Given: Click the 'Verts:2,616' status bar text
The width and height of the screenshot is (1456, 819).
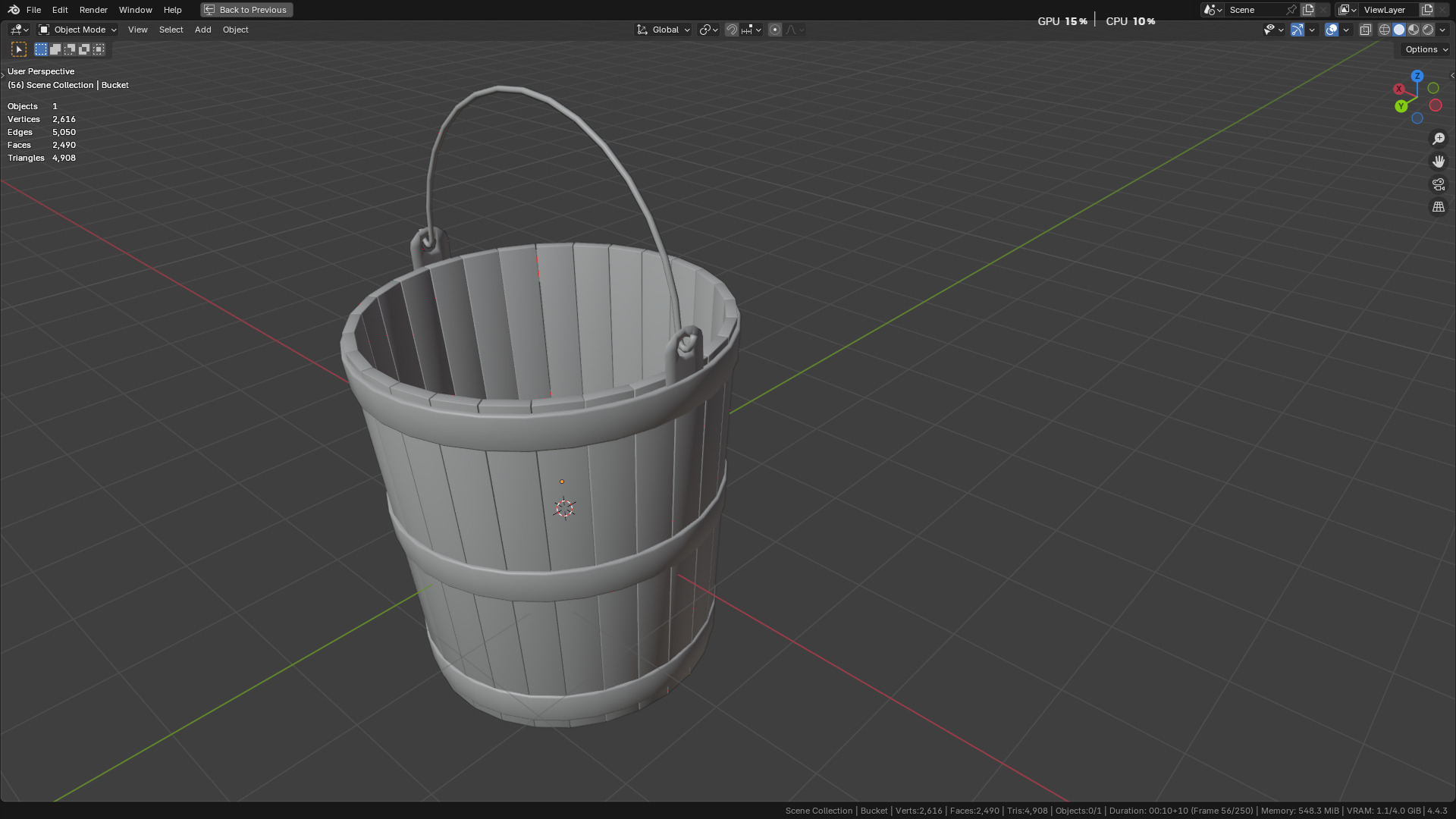Looking at the screenshot, I should (x=918, y=811).
